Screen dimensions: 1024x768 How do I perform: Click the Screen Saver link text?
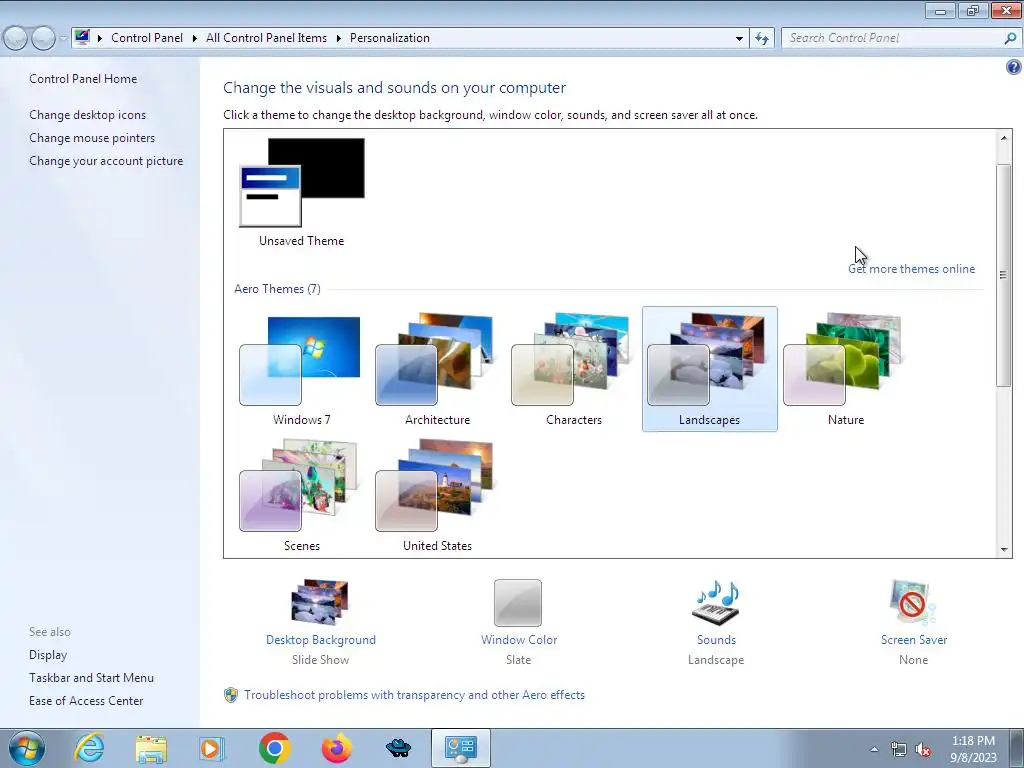[x=914, y=640]
